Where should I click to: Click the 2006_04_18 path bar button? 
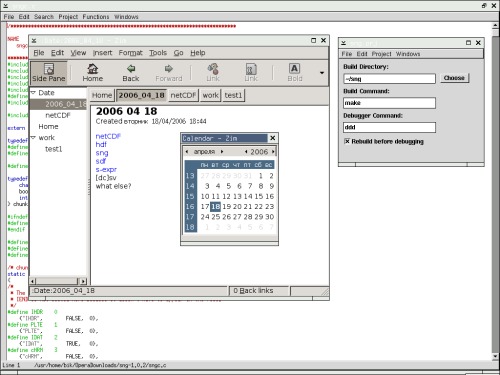(x=142, y=95)
